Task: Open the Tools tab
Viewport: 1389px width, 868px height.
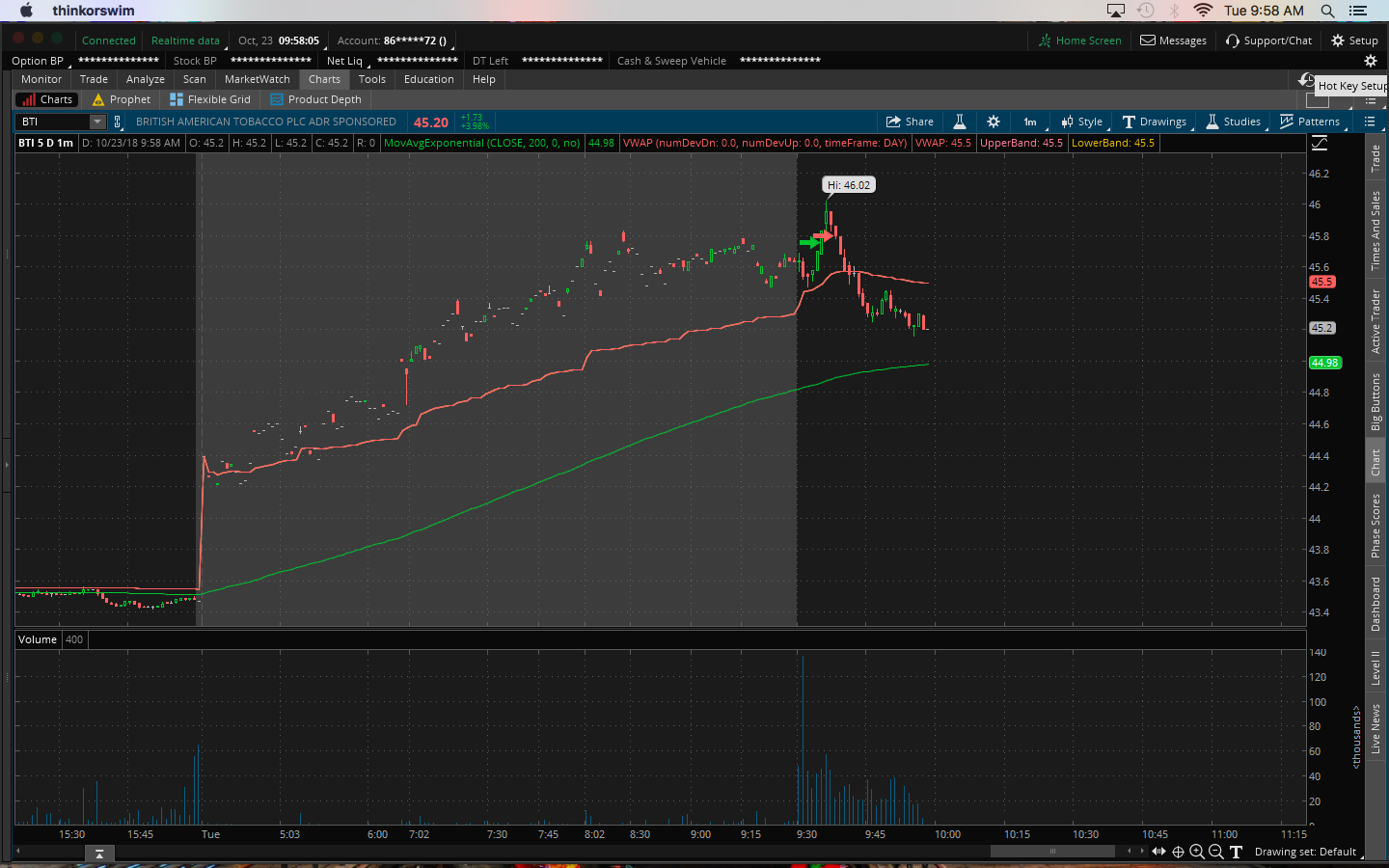Action: click(372, 79)
